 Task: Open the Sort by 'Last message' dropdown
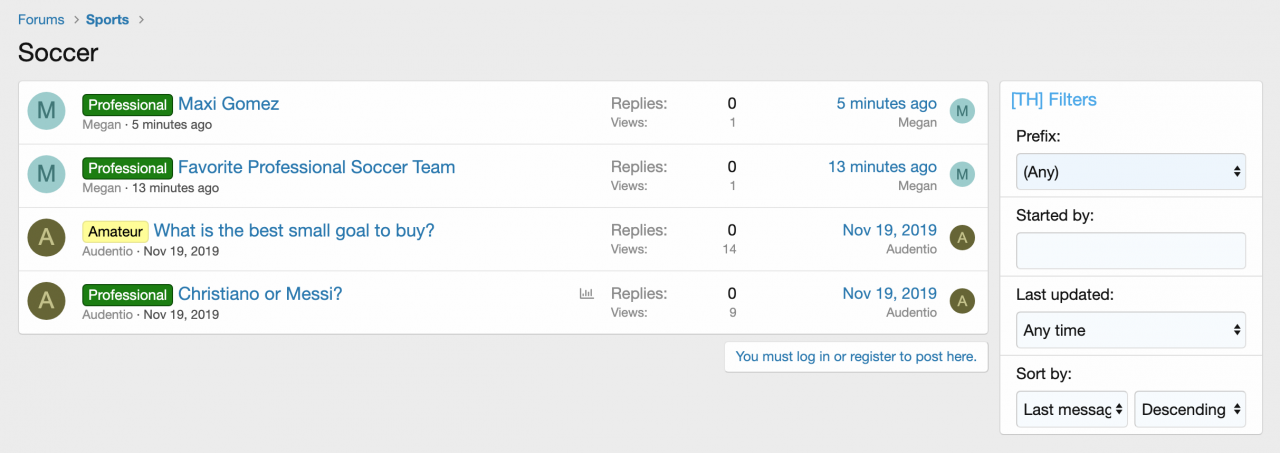coord(1071,409)
